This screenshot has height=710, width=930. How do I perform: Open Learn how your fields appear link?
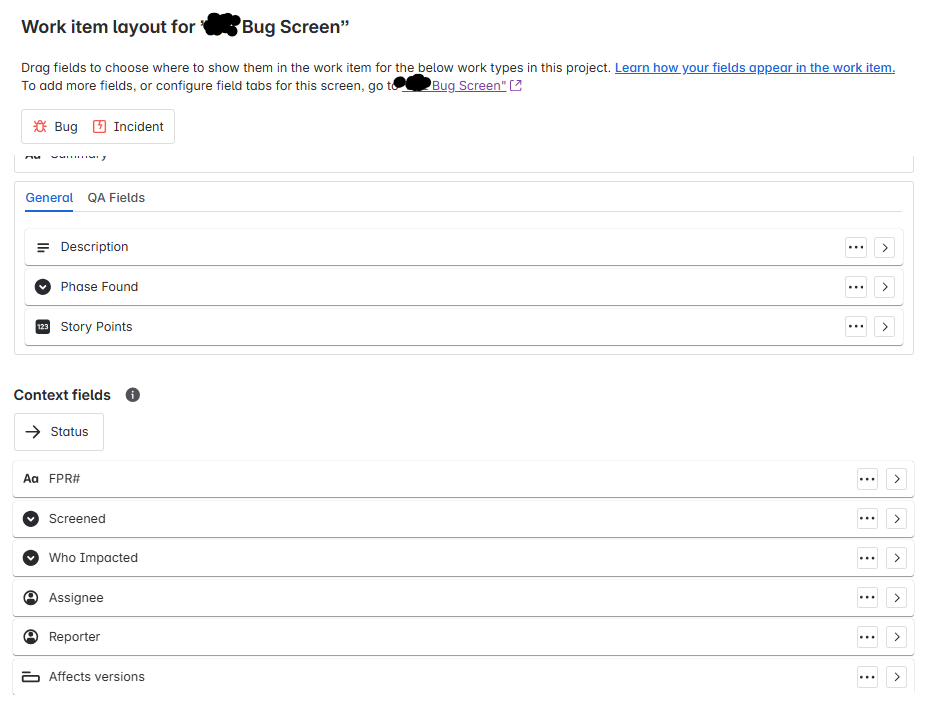pos(754,68)
